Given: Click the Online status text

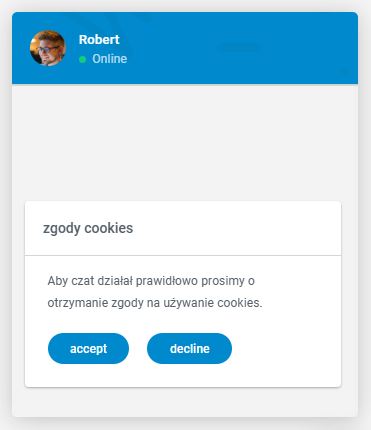Looking at the screenshot, I should (x=110, y=59).
